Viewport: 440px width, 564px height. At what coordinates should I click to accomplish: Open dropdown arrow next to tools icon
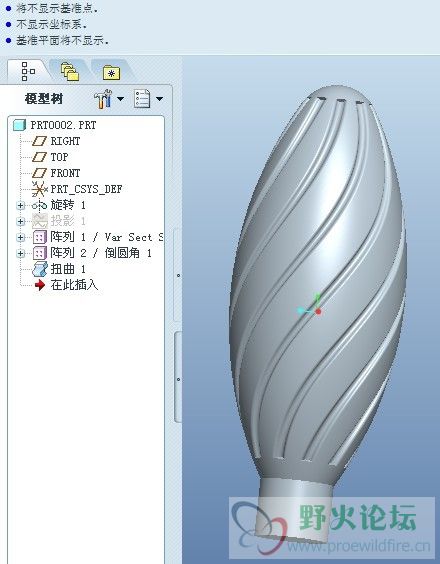[120, 99]
